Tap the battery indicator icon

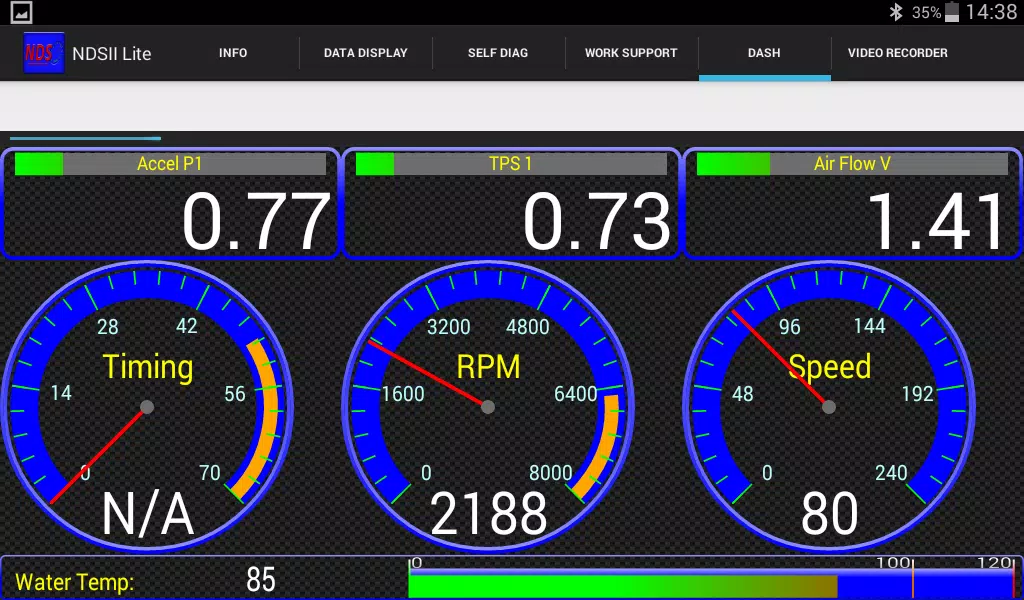click(952, 12)
